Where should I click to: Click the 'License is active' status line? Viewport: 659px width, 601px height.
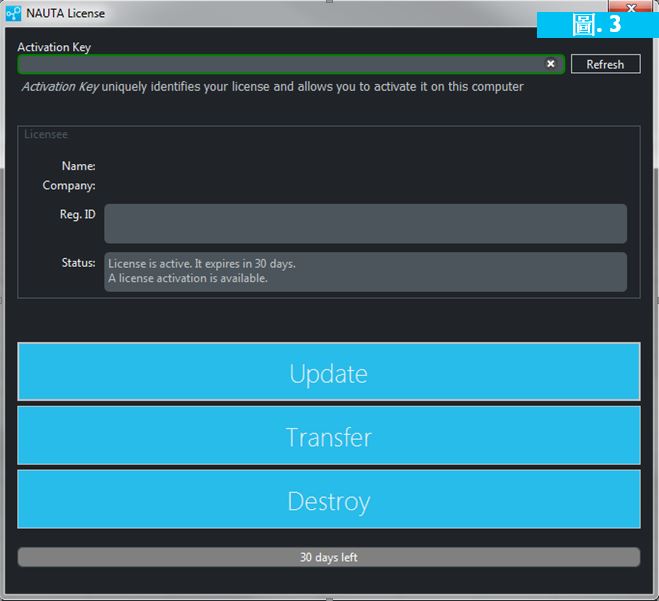tap(202, 264)
